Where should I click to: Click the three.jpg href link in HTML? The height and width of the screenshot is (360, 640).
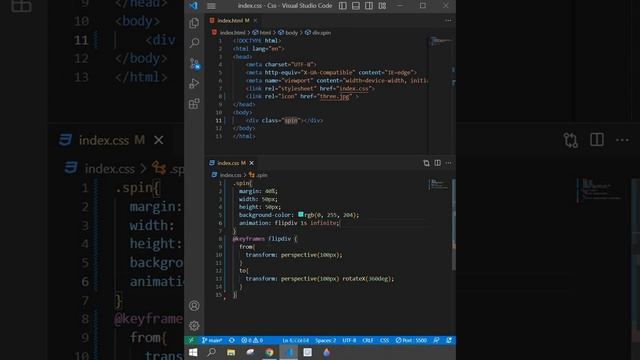(x=335, y=97)
